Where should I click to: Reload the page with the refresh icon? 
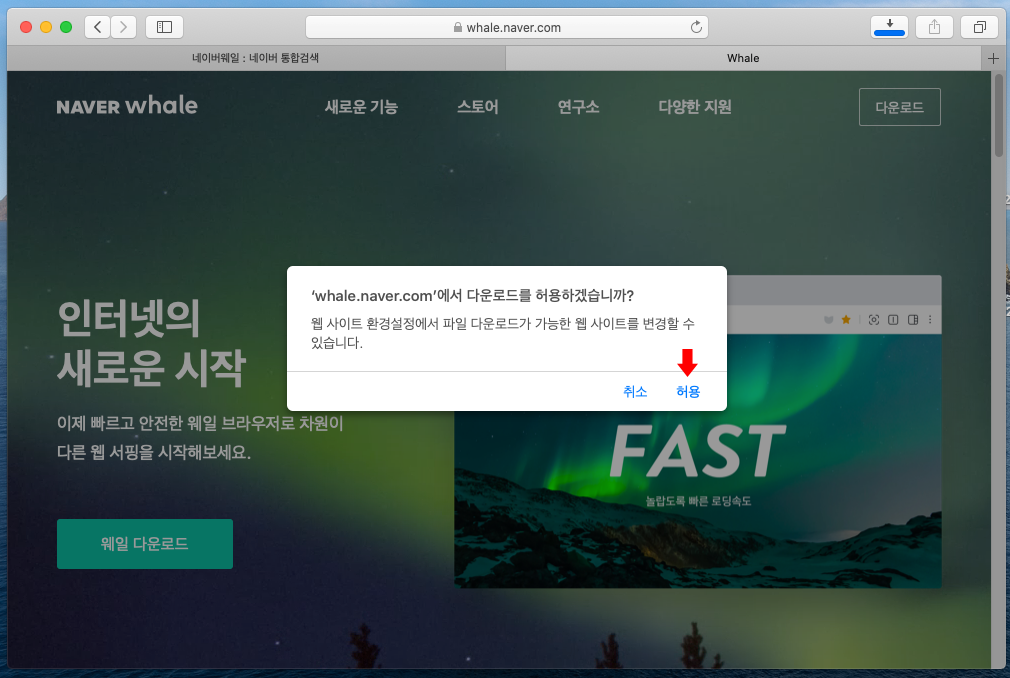coord(696,27)
